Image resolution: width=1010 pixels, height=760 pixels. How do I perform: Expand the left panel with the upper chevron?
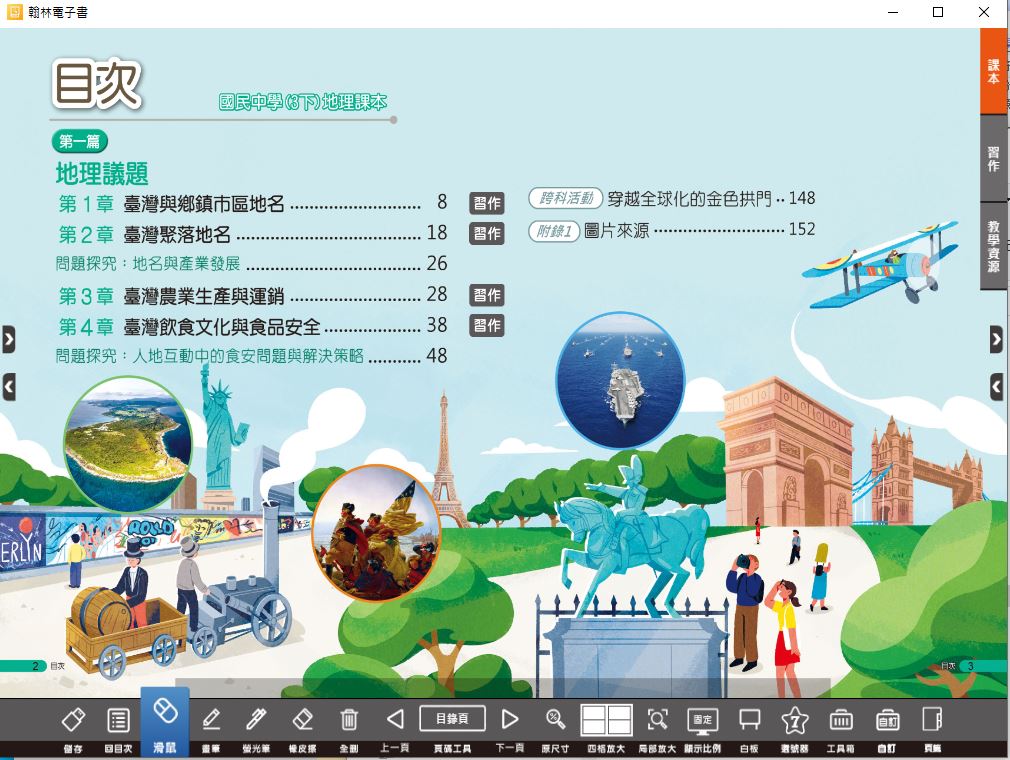[8, 340]
